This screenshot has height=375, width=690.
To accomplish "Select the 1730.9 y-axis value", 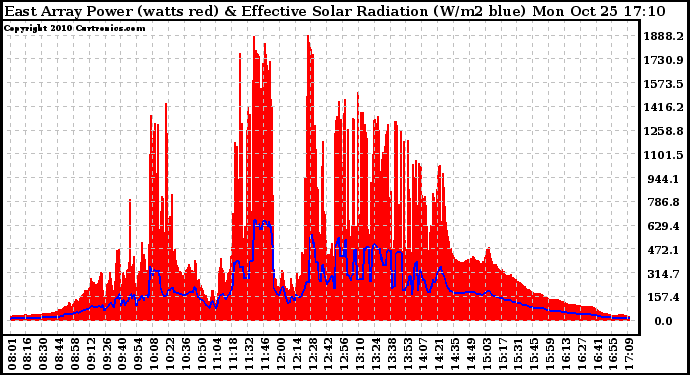I will click(663, 60).
